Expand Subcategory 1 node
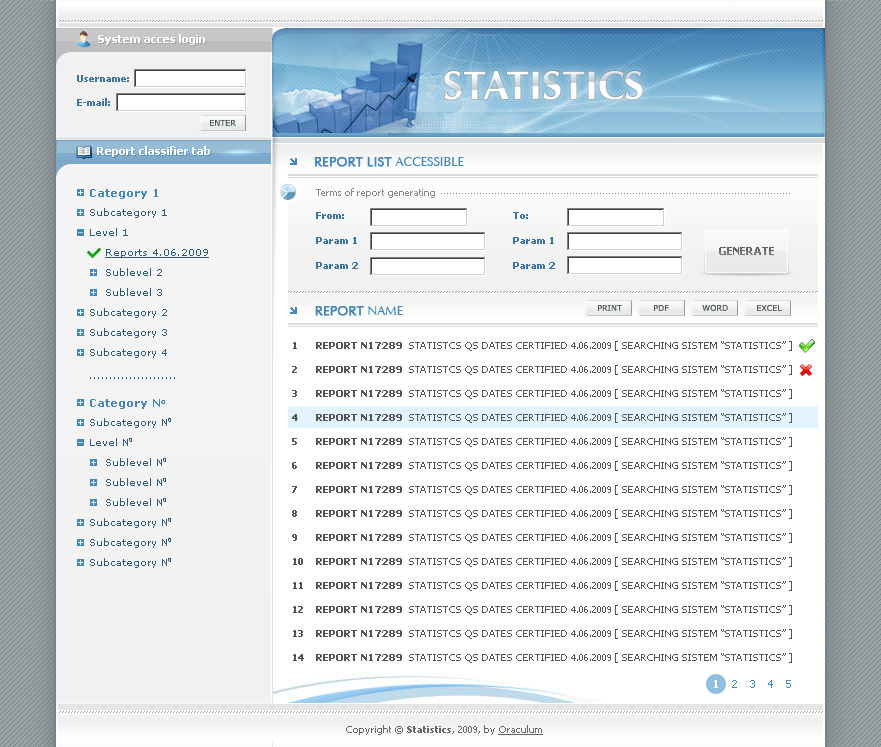Image resolution: width=881 pixels, height=747 pixels. (80, 212)
